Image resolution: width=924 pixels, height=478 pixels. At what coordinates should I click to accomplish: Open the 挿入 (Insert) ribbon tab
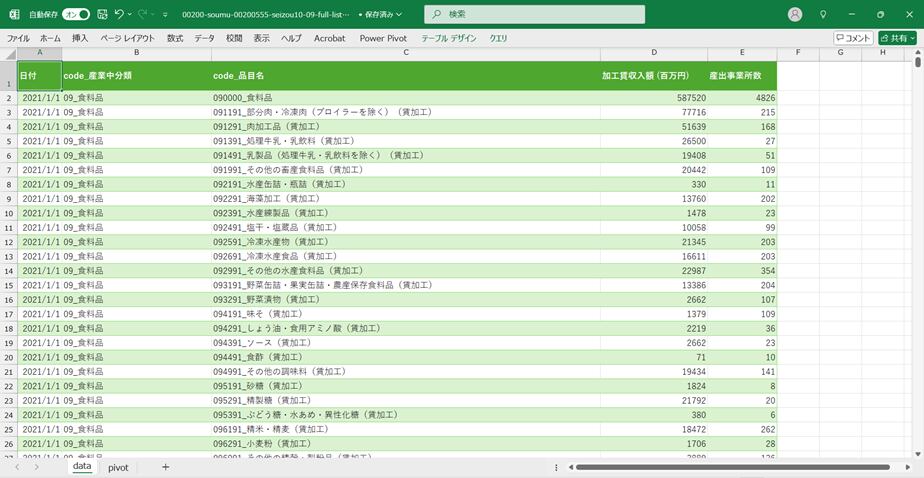click(80, 38)
